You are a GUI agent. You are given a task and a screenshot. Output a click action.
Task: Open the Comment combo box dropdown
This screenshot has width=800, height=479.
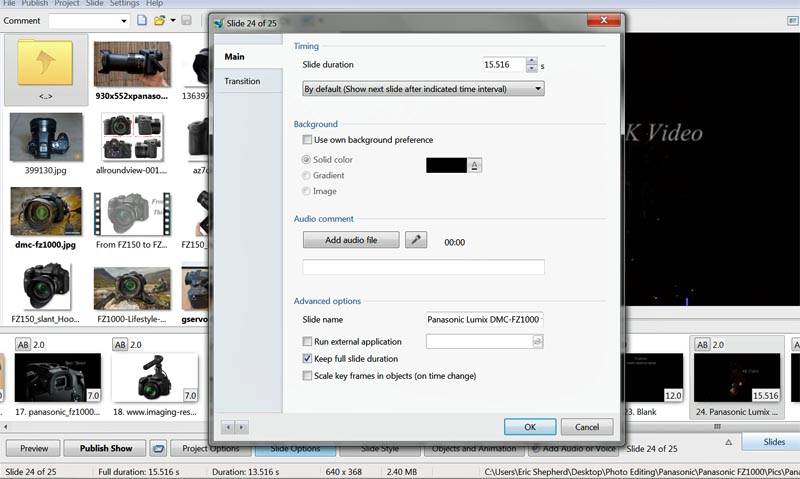[x=124, y=21]
